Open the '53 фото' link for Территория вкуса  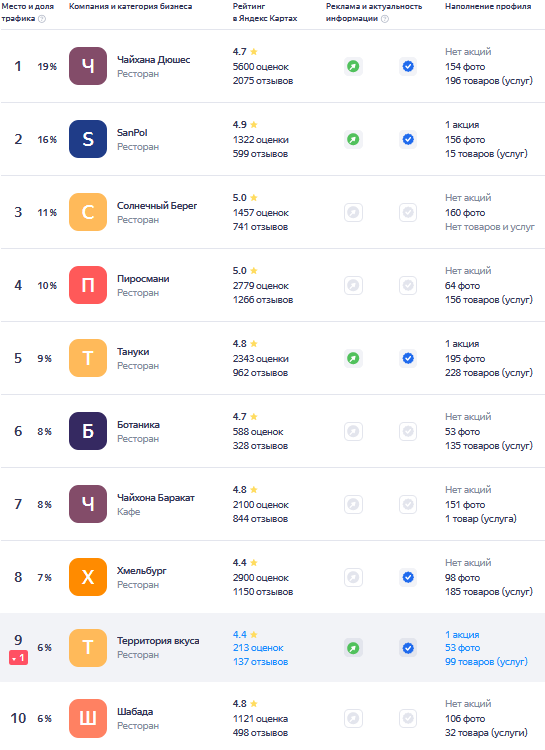click(x=462, y=648)
